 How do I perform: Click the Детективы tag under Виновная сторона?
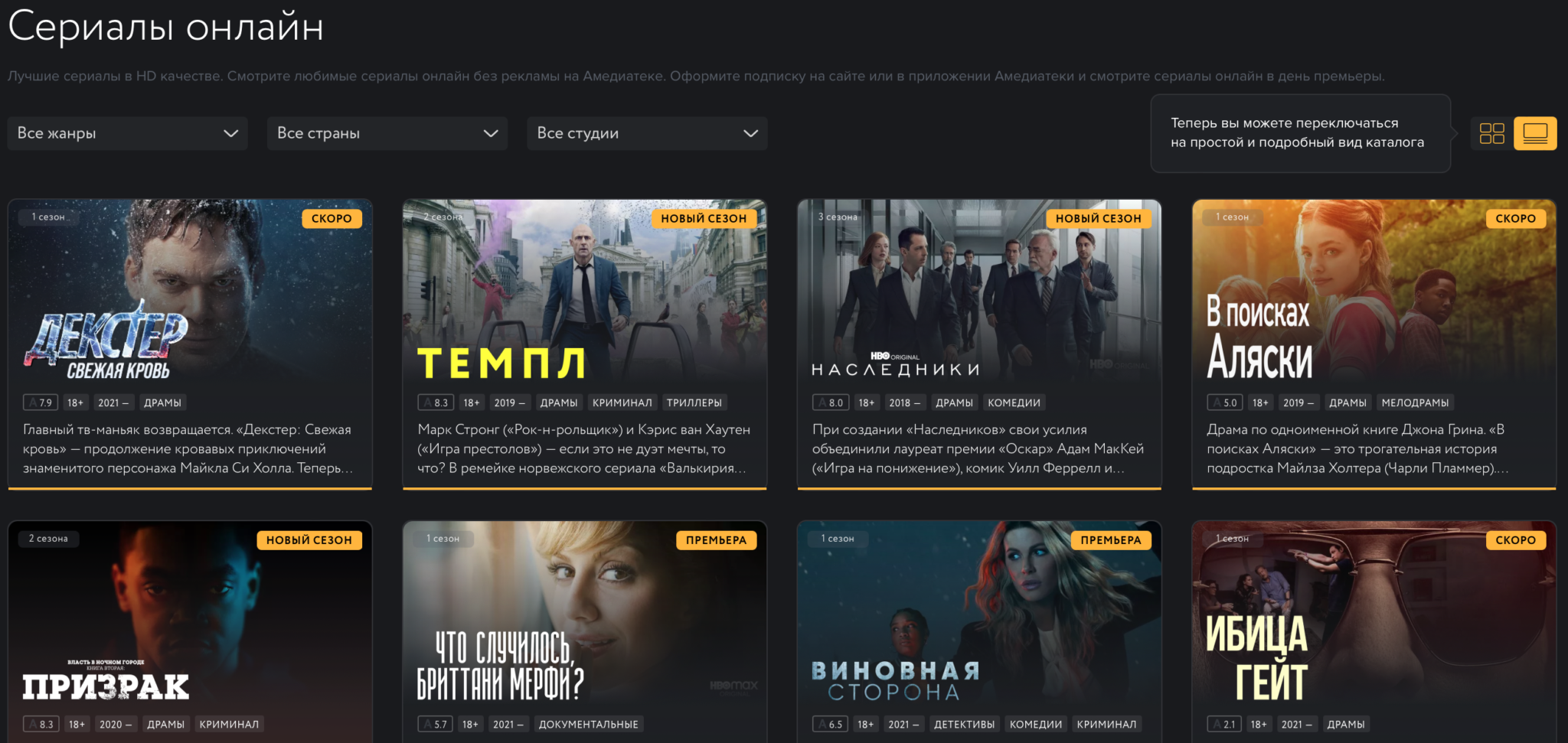pyautogui.click(x=964, y=724)
